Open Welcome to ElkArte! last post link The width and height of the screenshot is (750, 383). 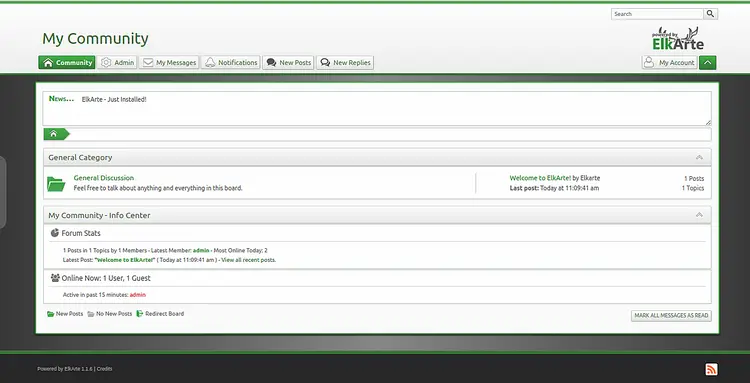[x=540, y=178]
